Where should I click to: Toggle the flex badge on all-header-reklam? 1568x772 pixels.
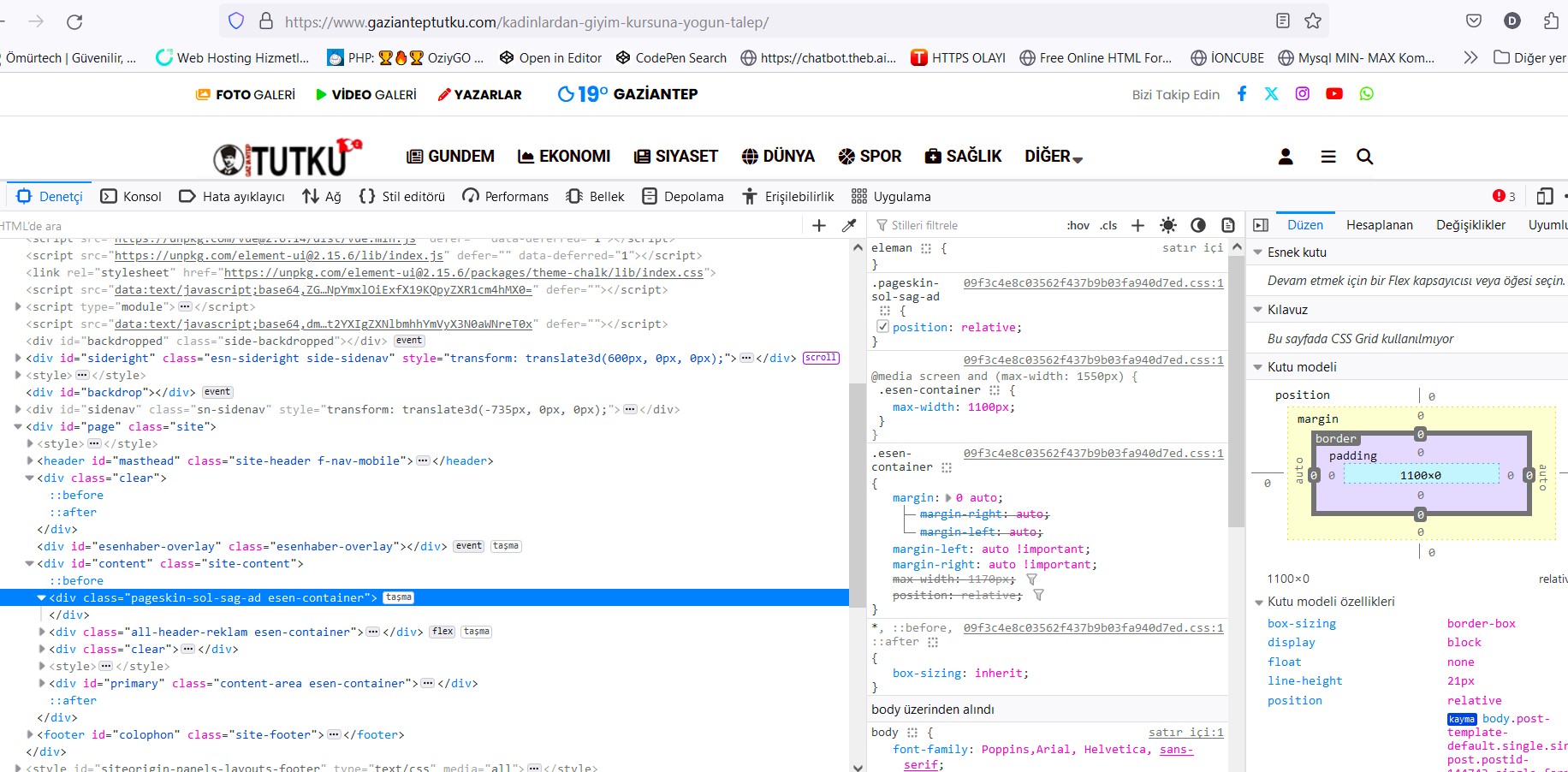(442, 632)
